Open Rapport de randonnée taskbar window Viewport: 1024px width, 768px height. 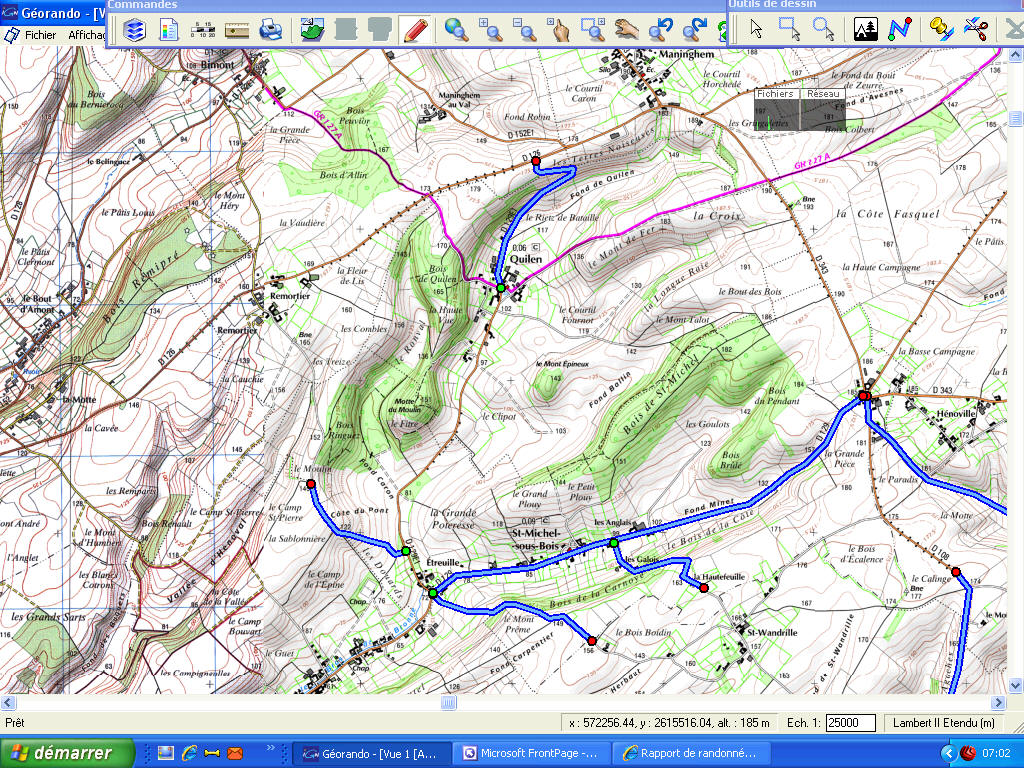[x=692, y=754]
